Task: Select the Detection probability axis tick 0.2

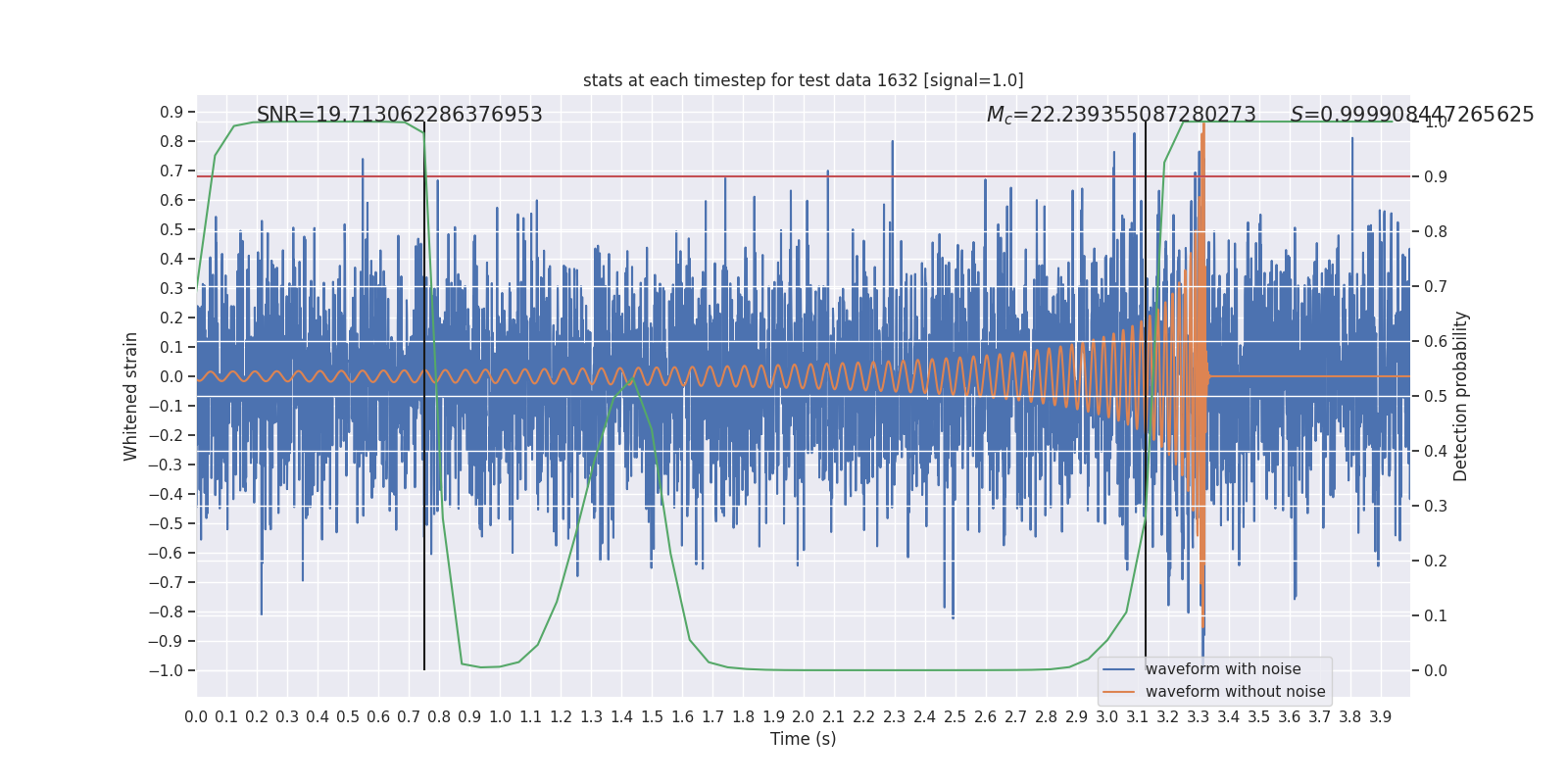Action: click(1436, 562)
